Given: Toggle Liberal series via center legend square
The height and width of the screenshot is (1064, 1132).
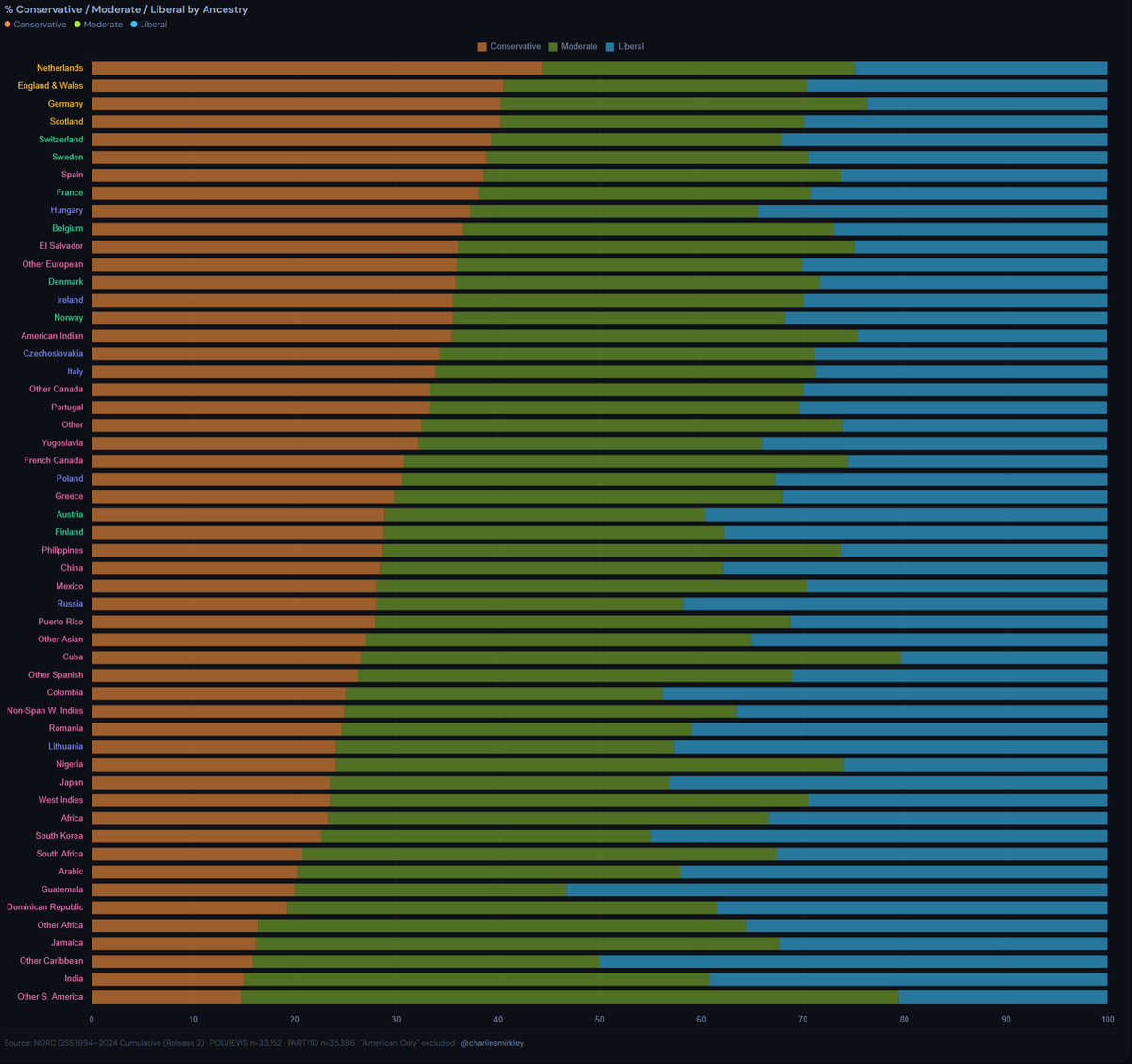Looking at the screenshot, I should (609, 47).
